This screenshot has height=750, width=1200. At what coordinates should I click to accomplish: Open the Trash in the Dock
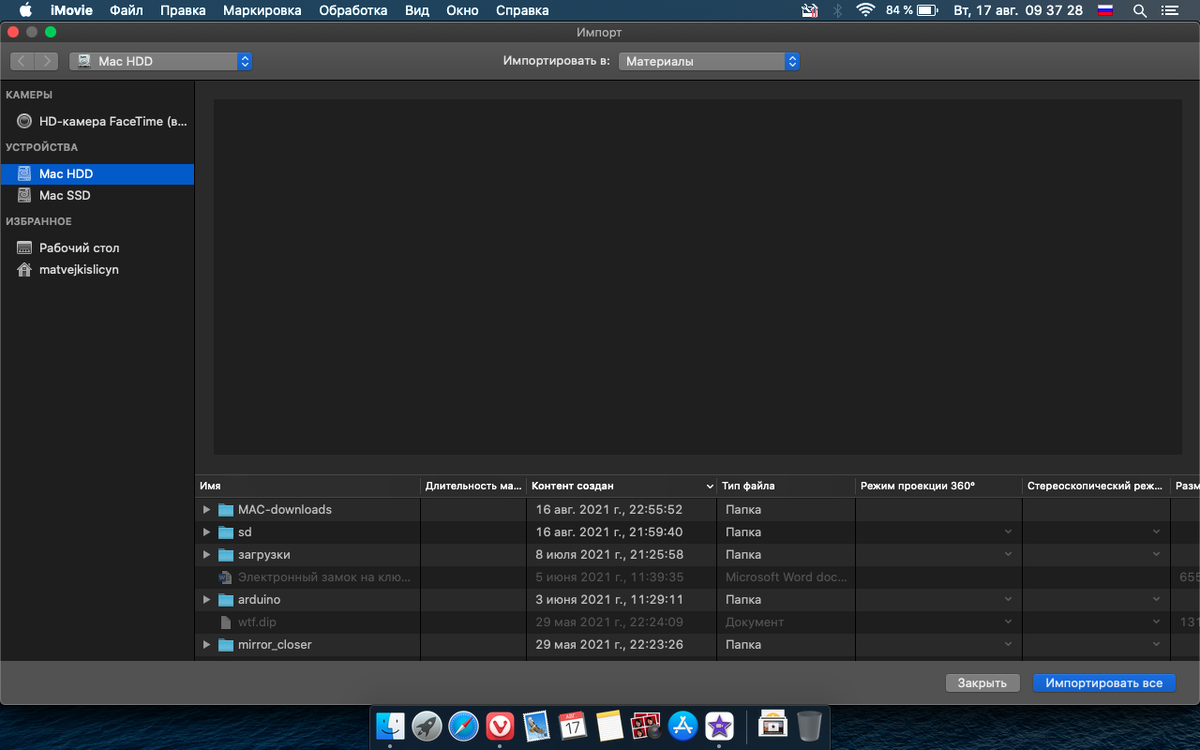point(809,725)
